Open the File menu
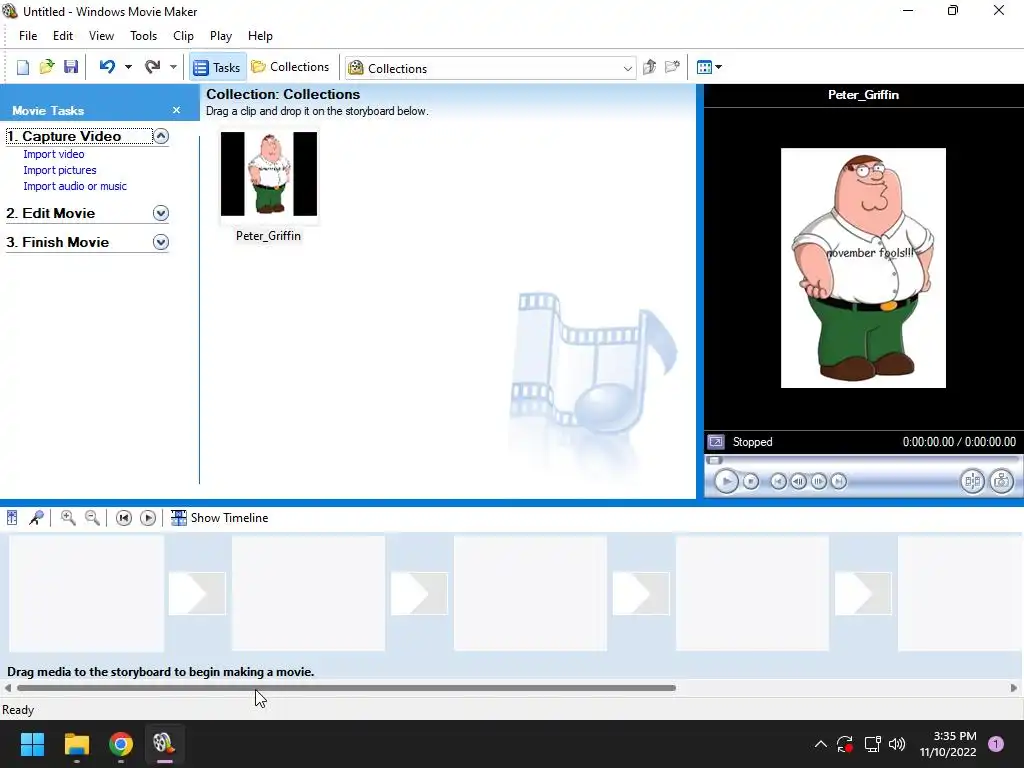Screen dimensions: 1024x768 (28, 36)
